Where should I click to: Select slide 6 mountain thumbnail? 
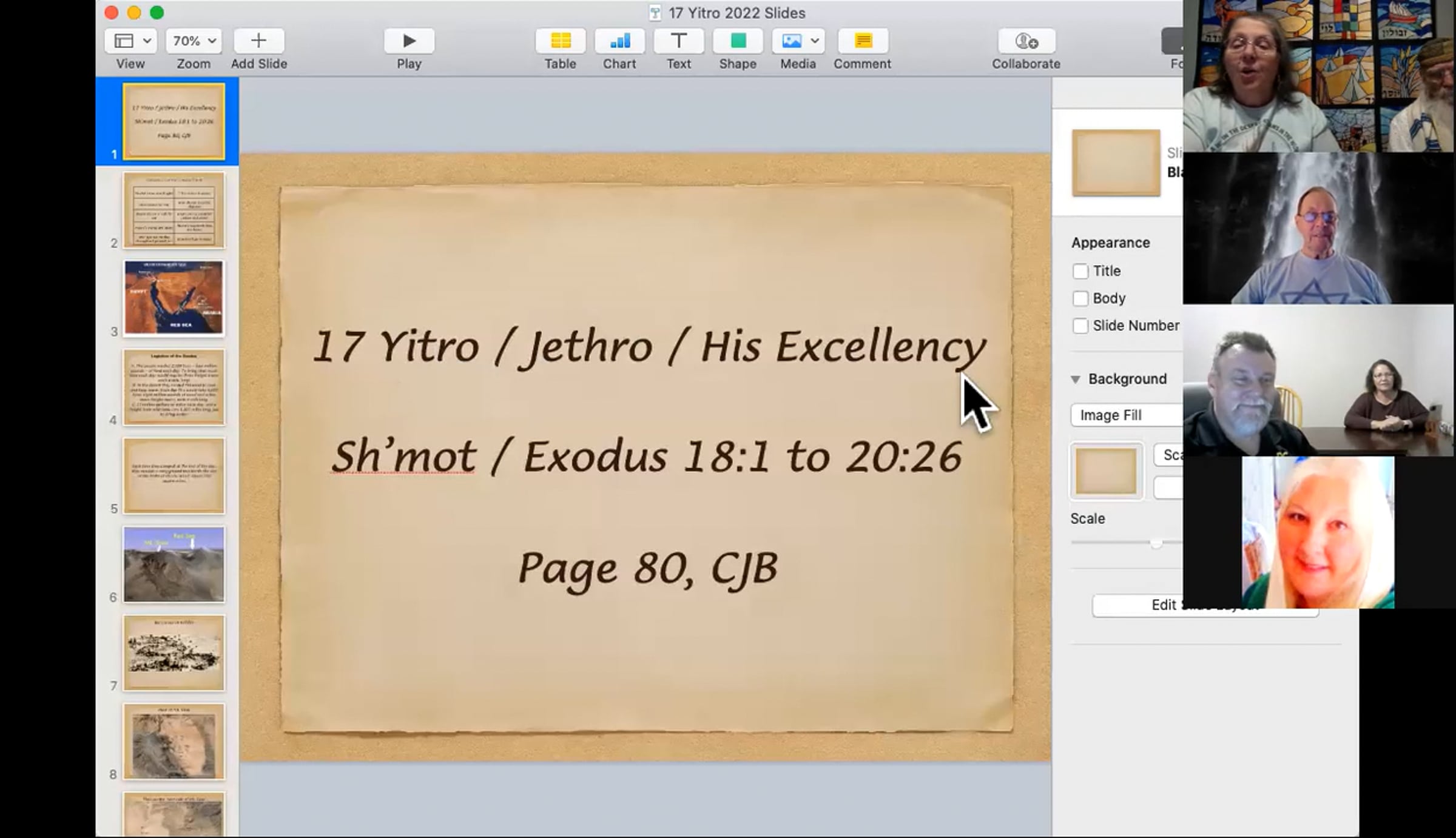[174, 565]
